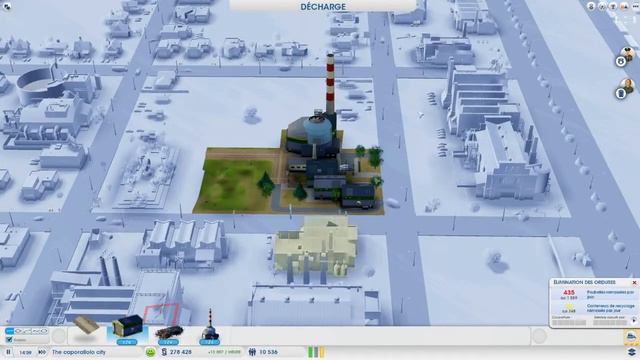Click the first advisor portrait
Image resolution: width=640 pixels, height=360 pixels.
pos(628,54)
